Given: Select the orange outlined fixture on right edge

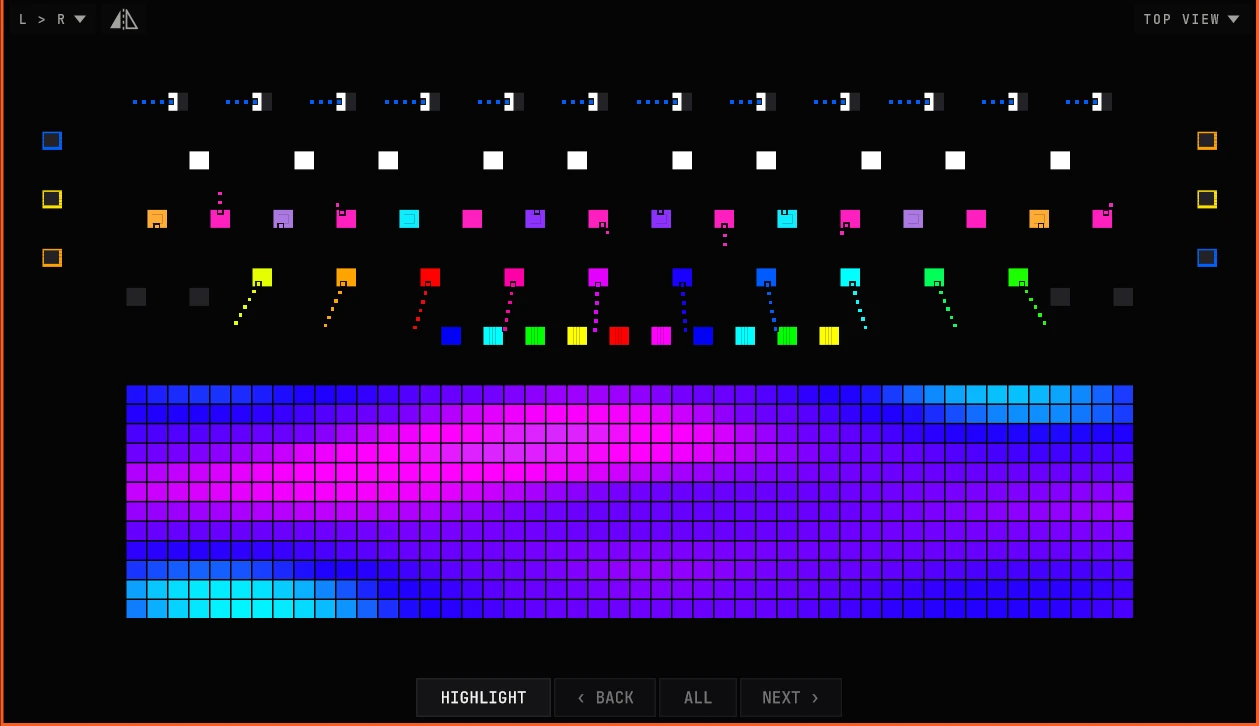Looking at the screenshot, I should 1207,141.
